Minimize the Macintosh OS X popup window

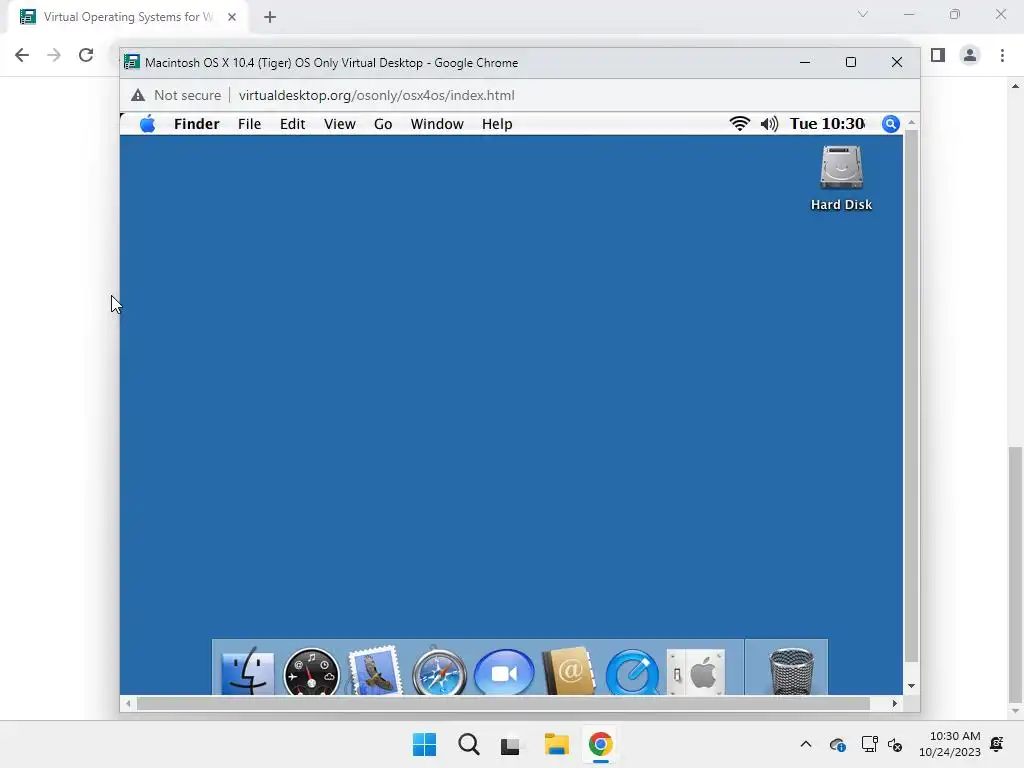click(805, 62)
